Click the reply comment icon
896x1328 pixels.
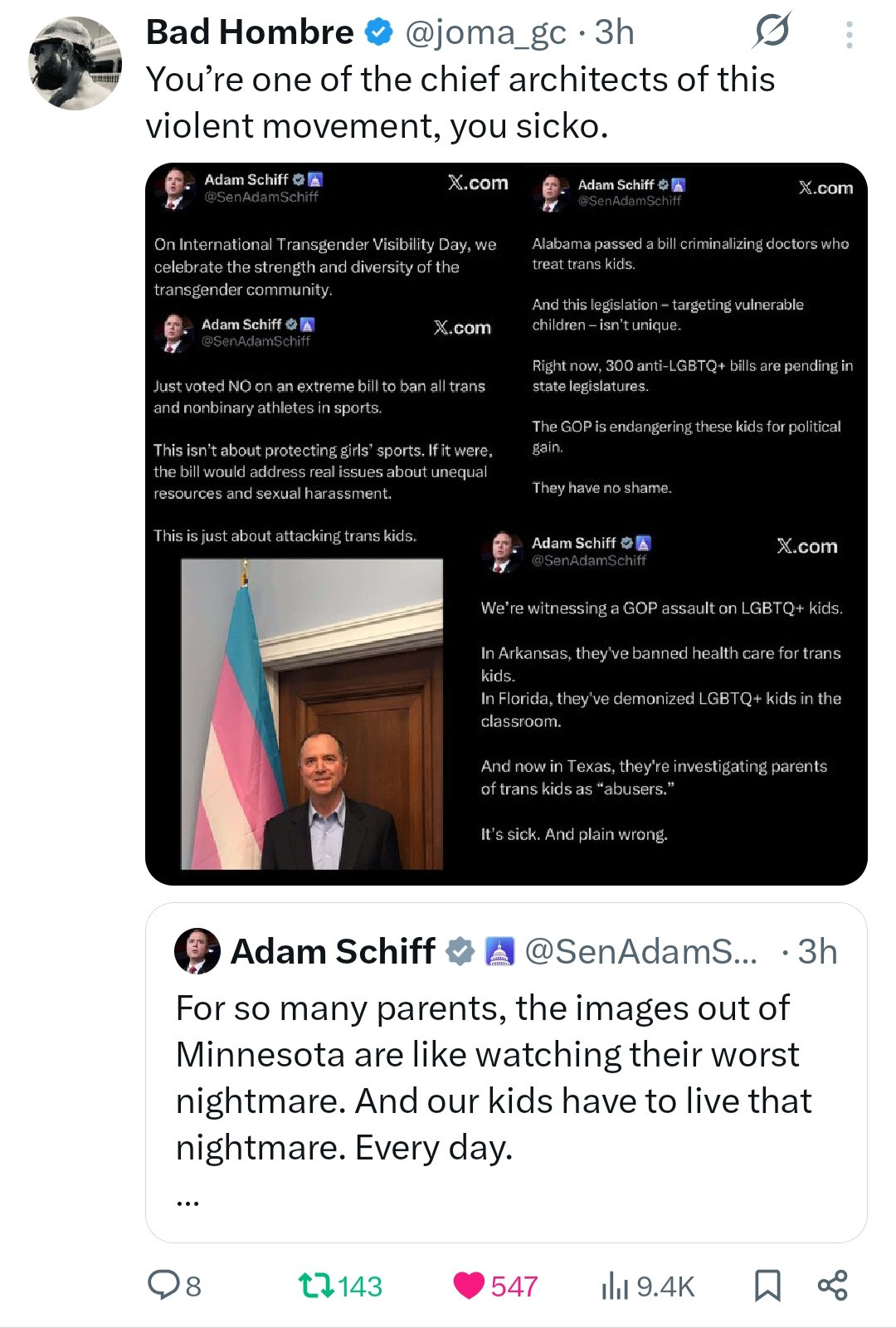pyautogui.click(x=163, y=1286)
